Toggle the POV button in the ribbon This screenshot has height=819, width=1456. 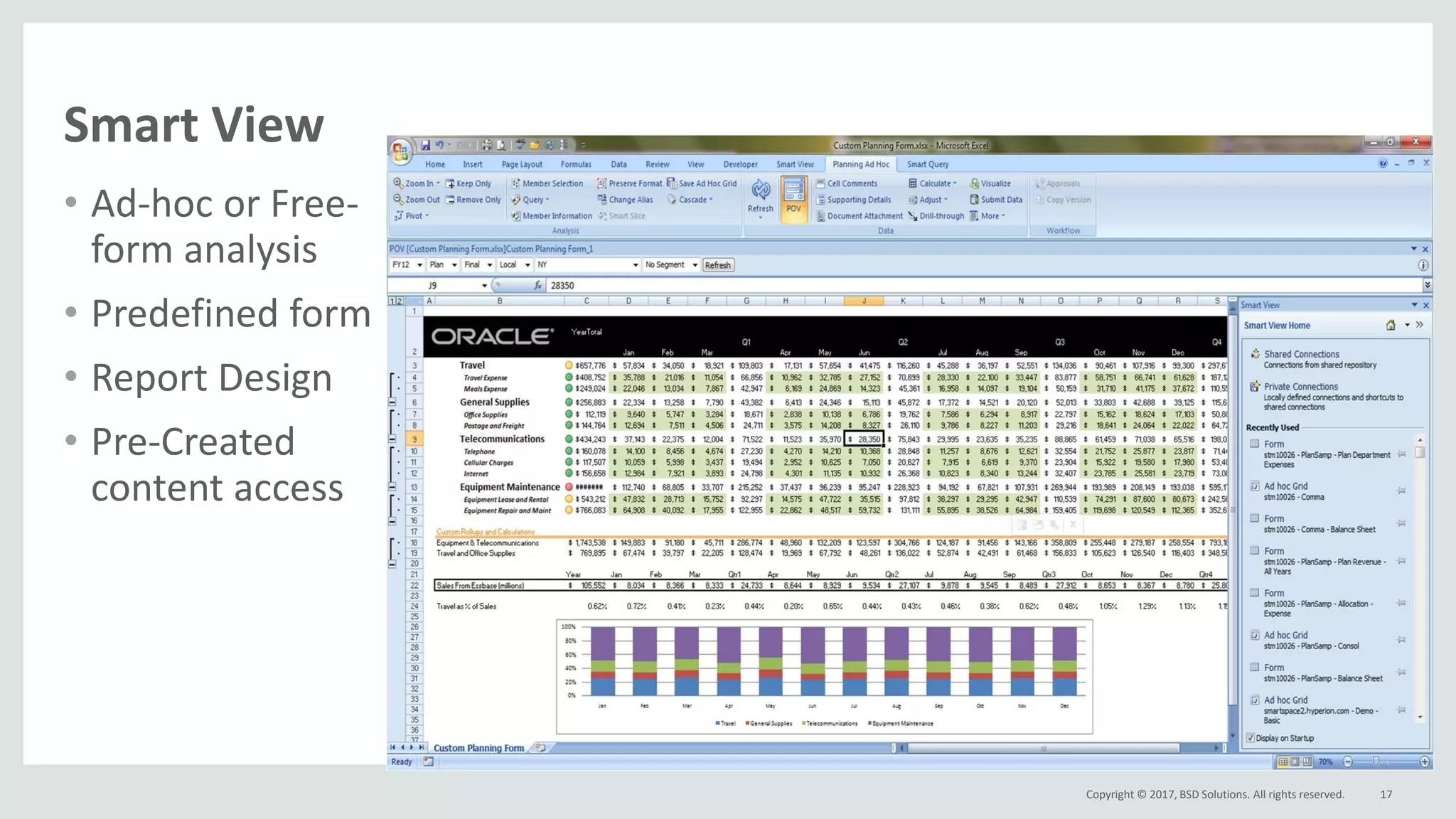point(793,198)
